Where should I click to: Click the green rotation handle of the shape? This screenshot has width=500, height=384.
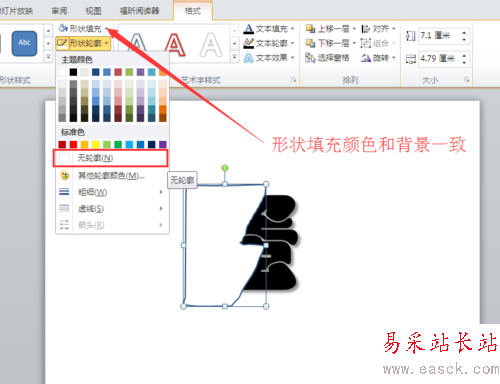pos(225,168)
